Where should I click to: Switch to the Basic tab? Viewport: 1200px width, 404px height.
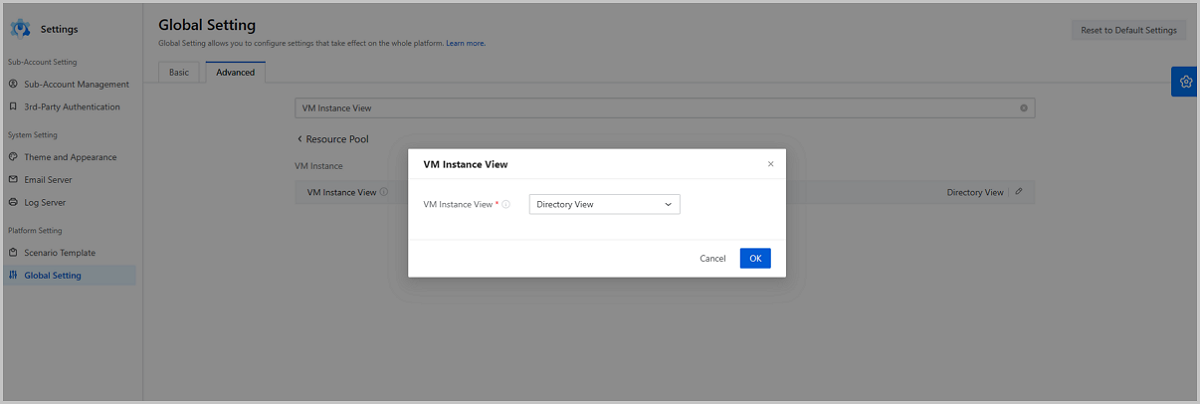(x=179, y=72)
